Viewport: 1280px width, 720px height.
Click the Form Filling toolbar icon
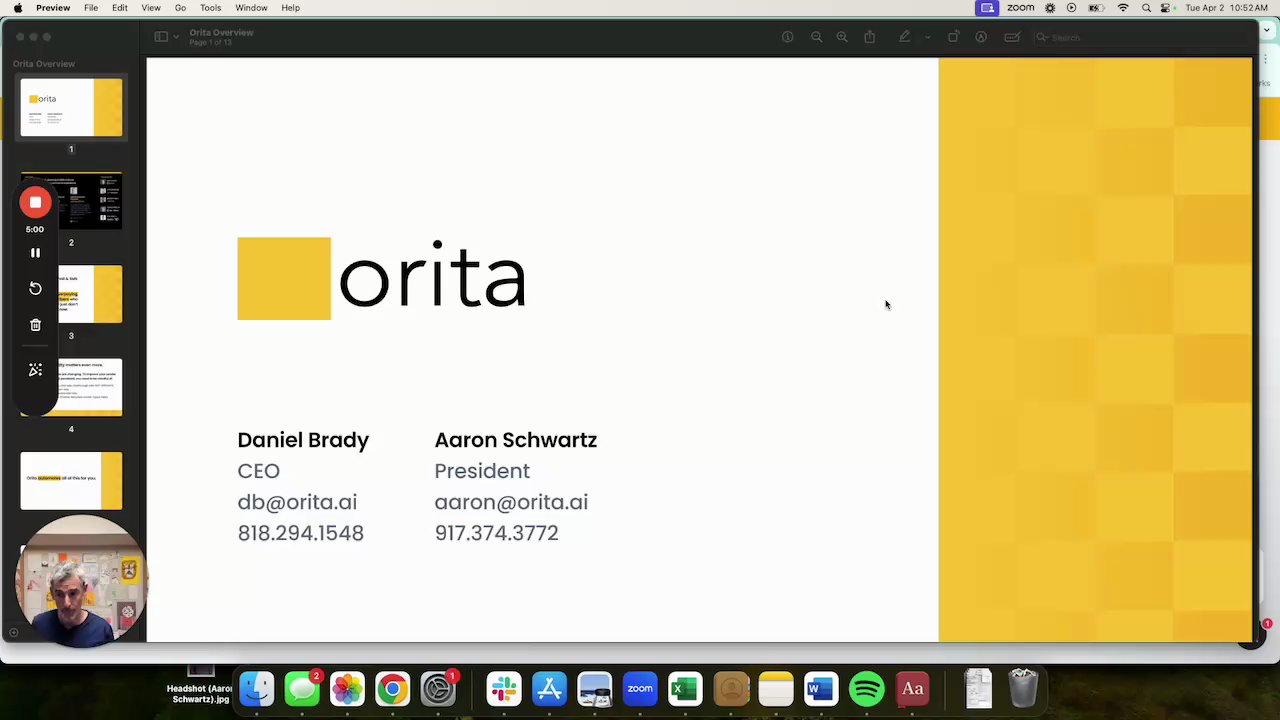coord(1012,37)
